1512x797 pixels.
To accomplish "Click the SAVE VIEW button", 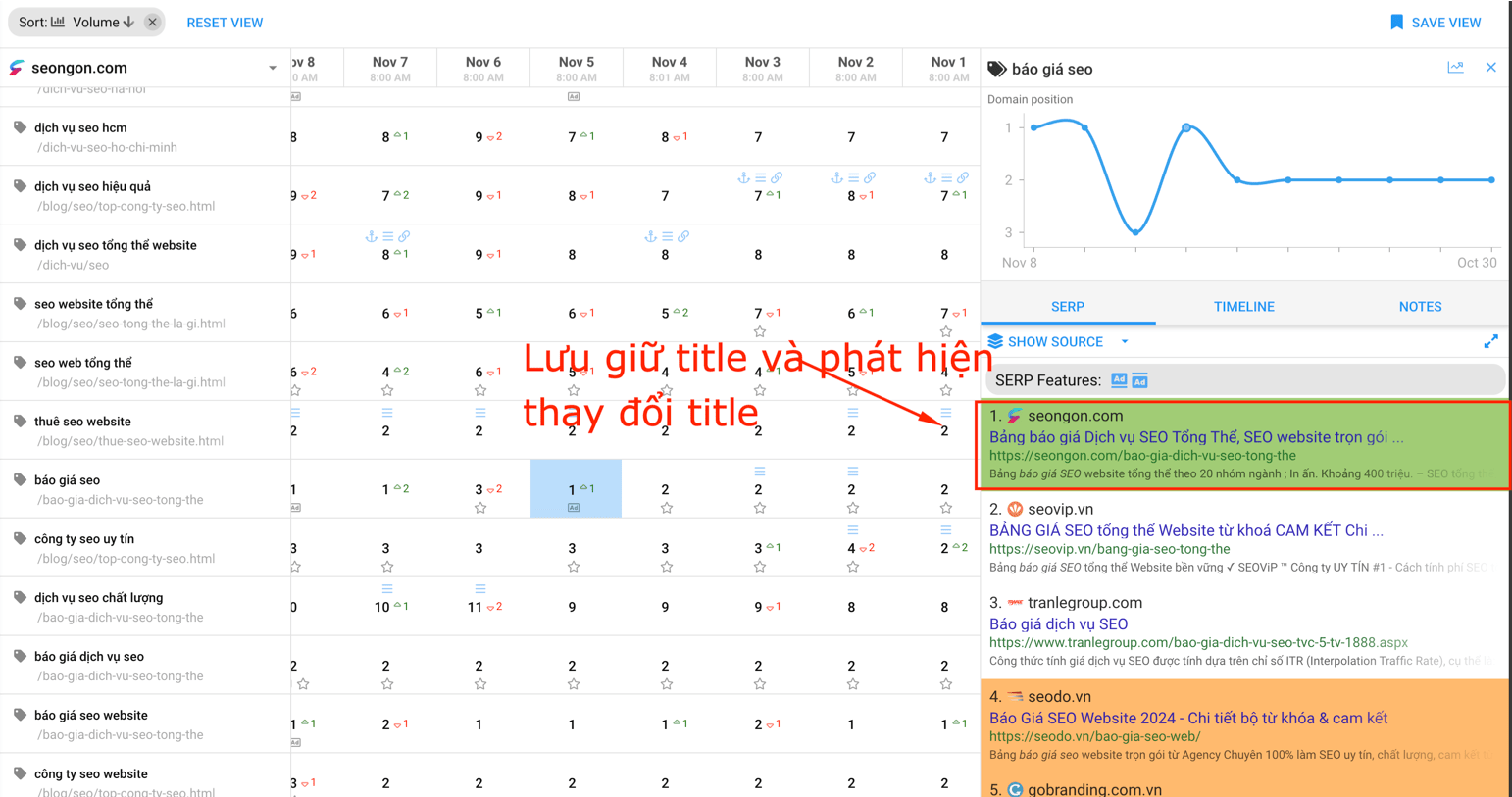I will [1436, 22].
